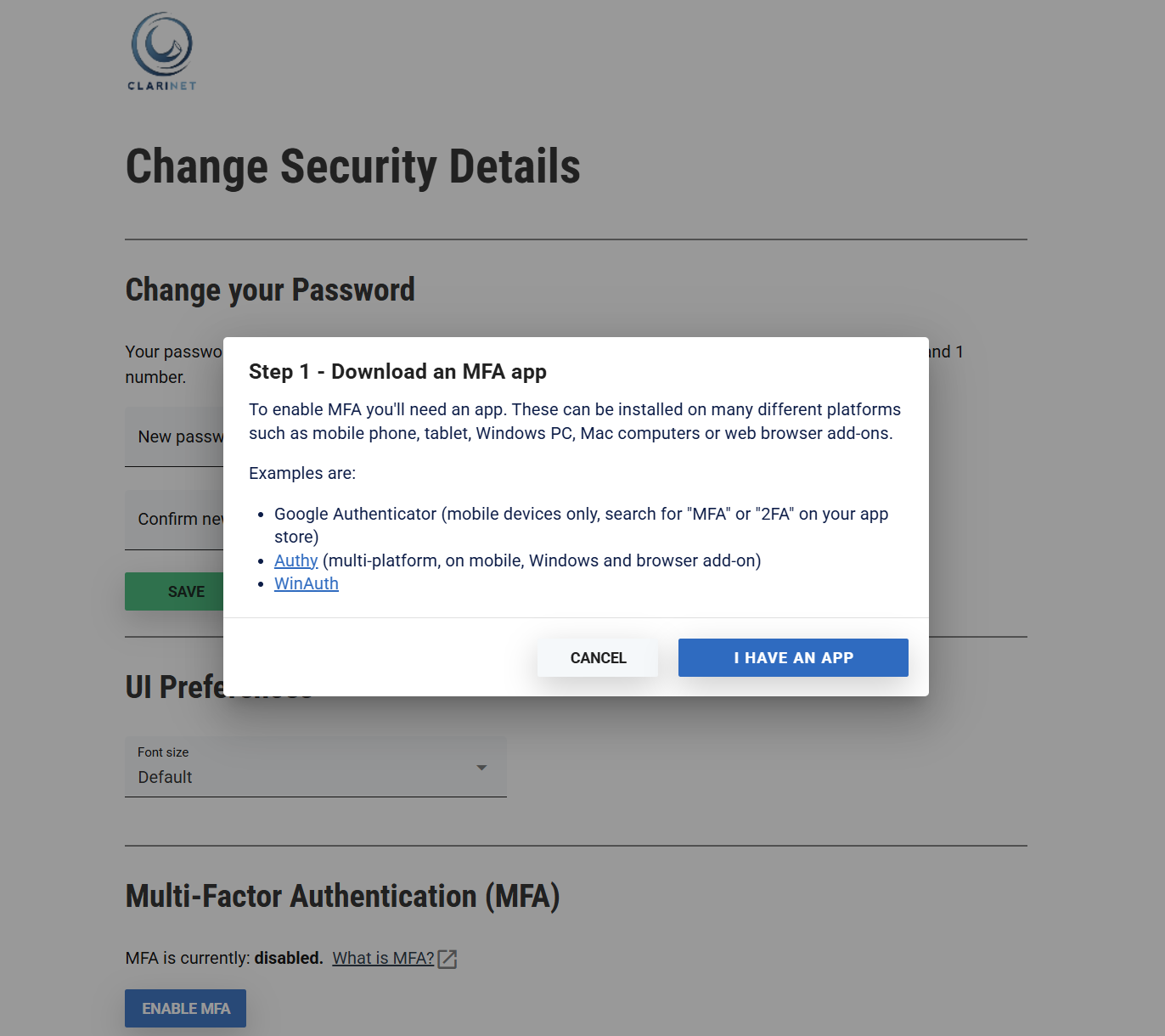Open the What is MFA? link

tap(383, 958)
